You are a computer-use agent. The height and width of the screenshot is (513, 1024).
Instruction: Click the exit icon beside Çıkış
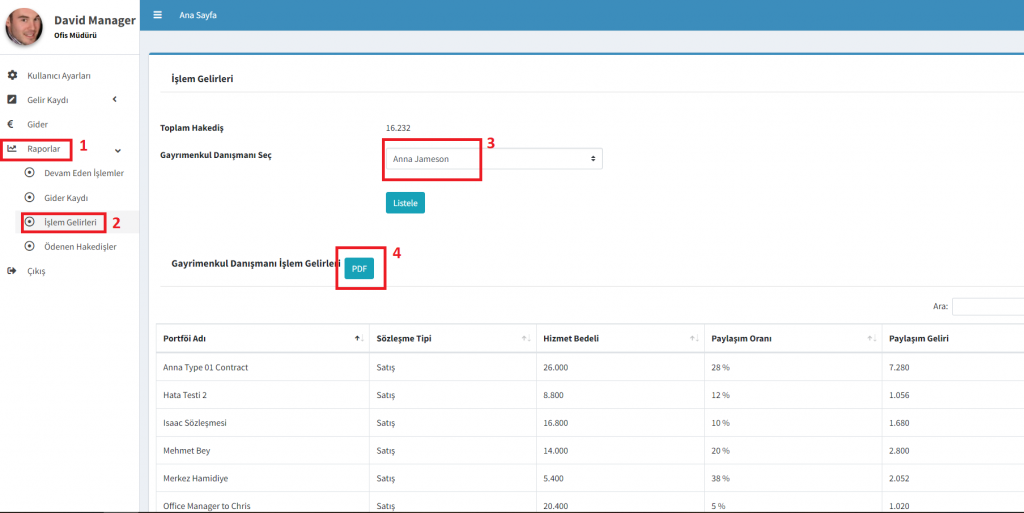coord(12,271)
